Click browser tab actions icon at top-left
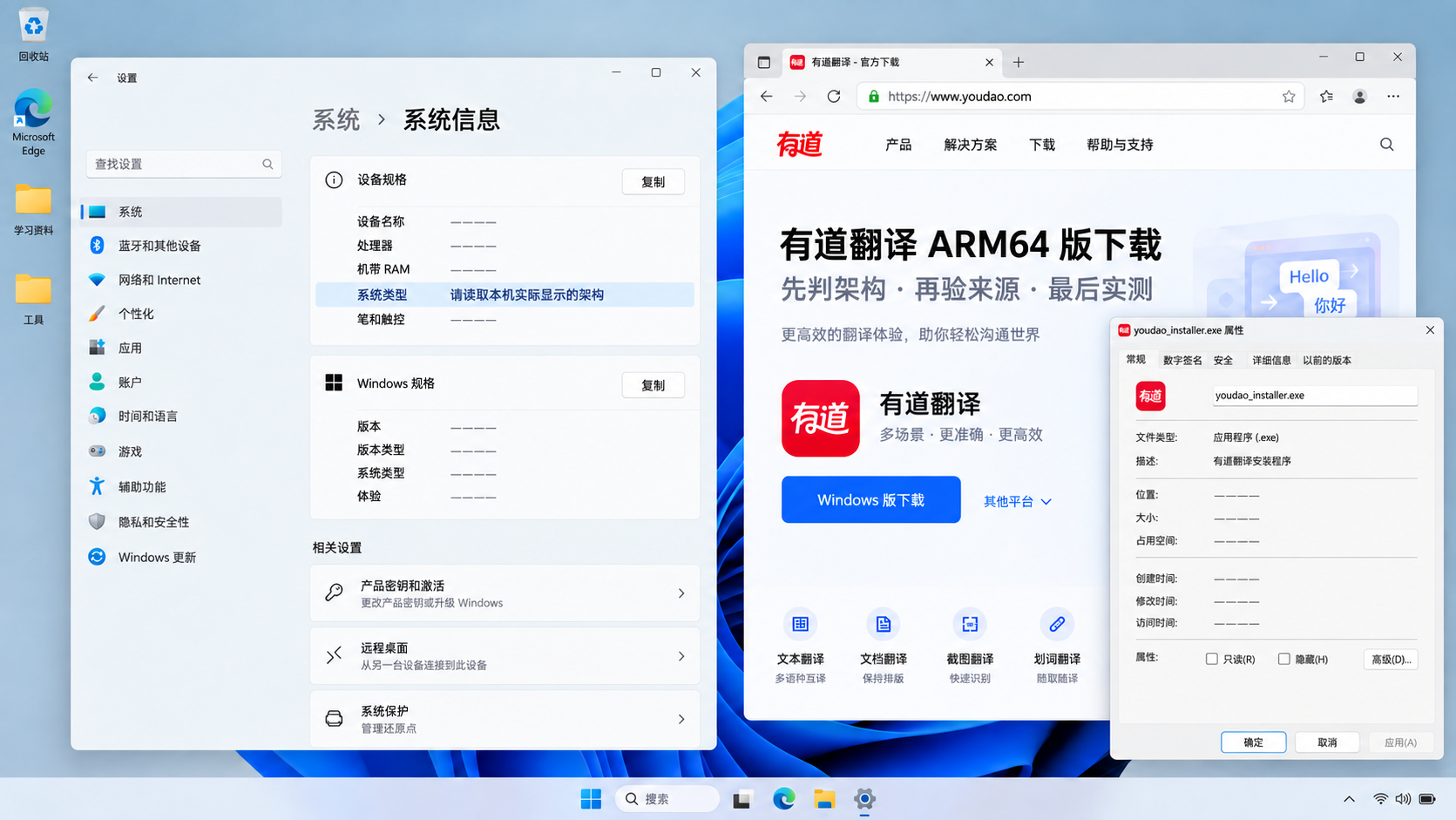This screenshot has height=820, width=1456. (764, 62)
